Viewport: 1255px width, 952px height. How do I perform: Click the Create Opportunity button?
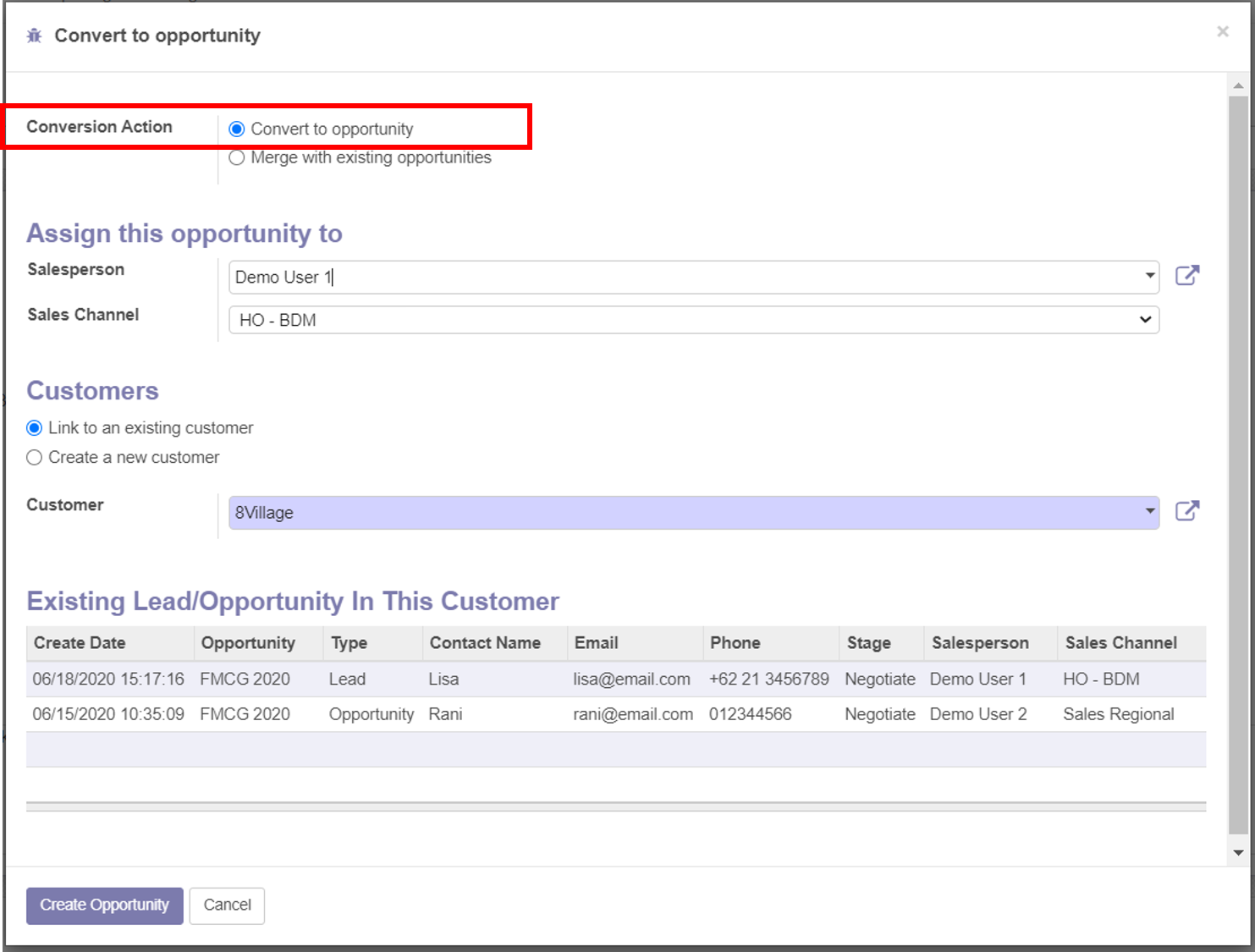(x=105, y=905)
